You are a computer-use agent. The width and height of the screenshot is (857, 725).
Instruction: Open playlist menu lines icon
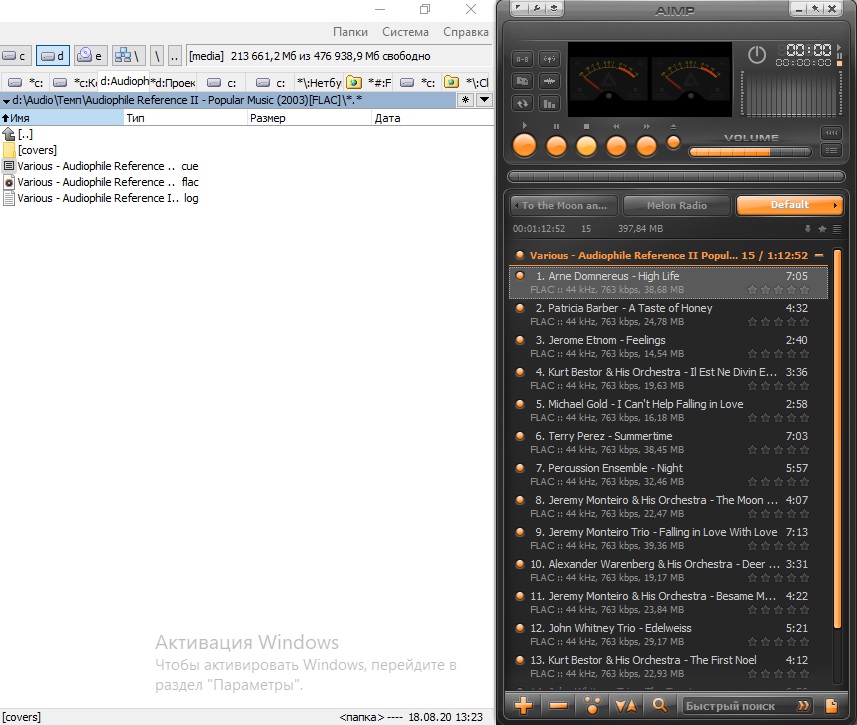[x=837, y=229]
